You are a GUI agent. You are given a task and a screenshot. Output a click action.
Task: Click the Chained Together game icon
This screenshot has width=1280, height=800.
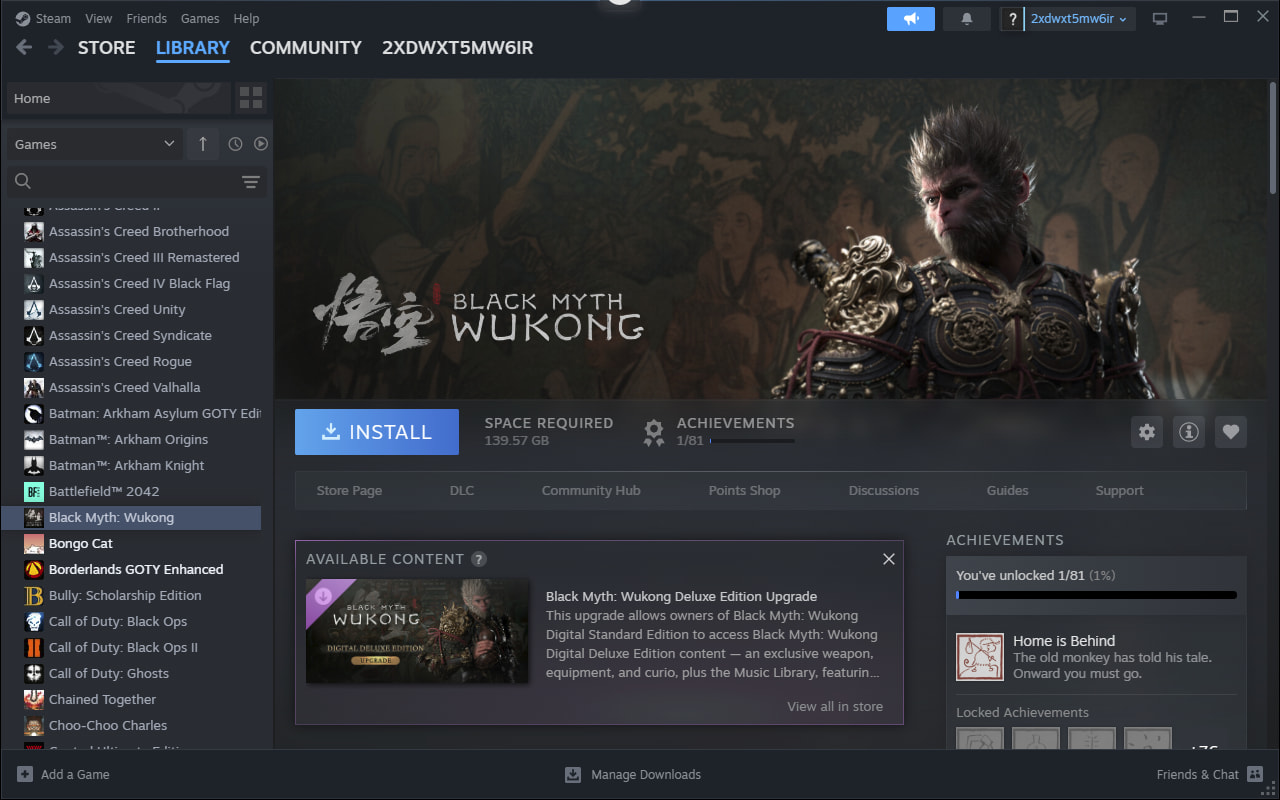coord(34,699)
